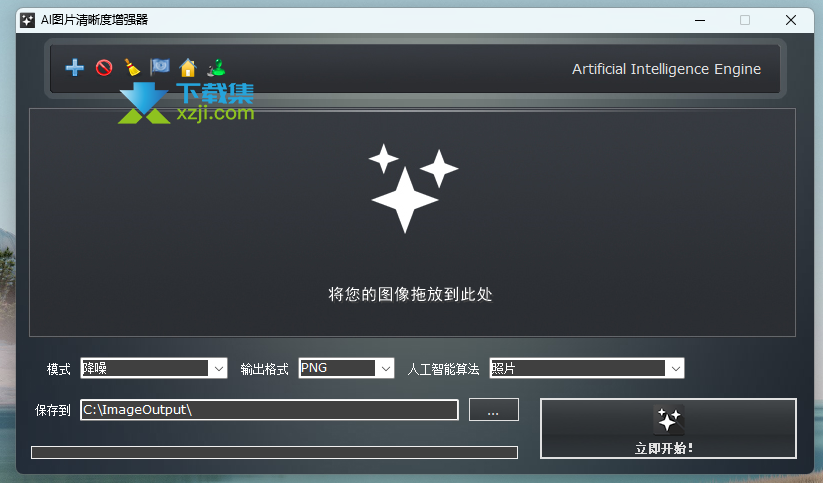Click the 输出格式 label
Image resolution: width=823 pixels, height=483 pixels.
264,369
